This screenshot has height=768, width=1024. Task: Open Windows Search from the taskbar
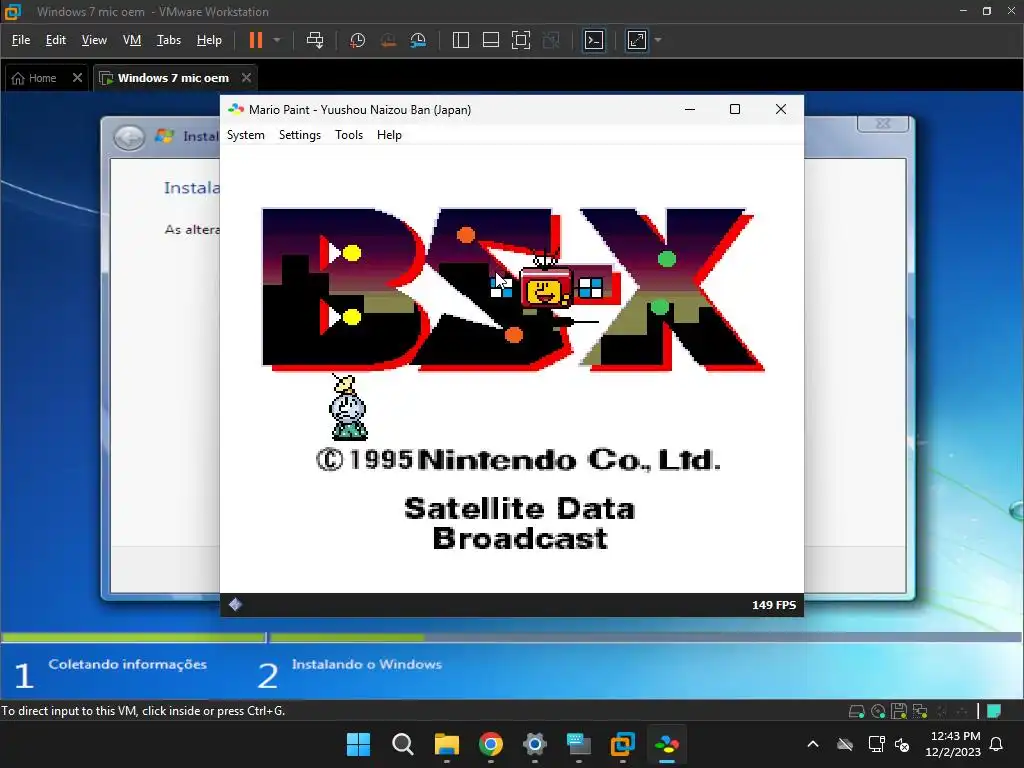(403, 744)
